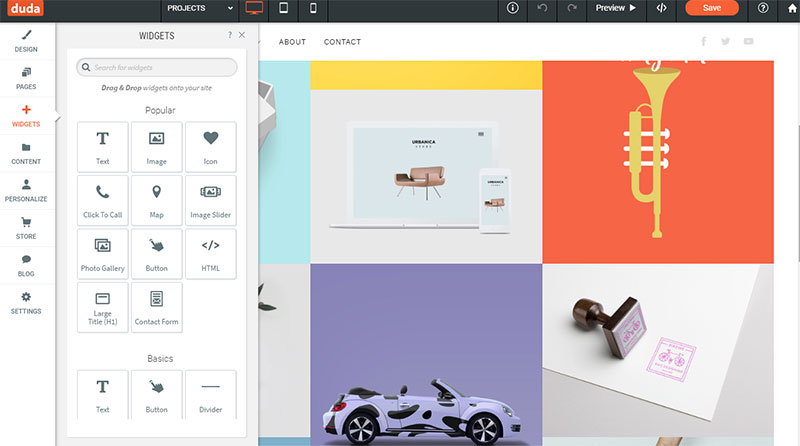The height and width of the screenshot is (446, 800).
Task: Click the Search for widgets field
Action: (157, 67)
